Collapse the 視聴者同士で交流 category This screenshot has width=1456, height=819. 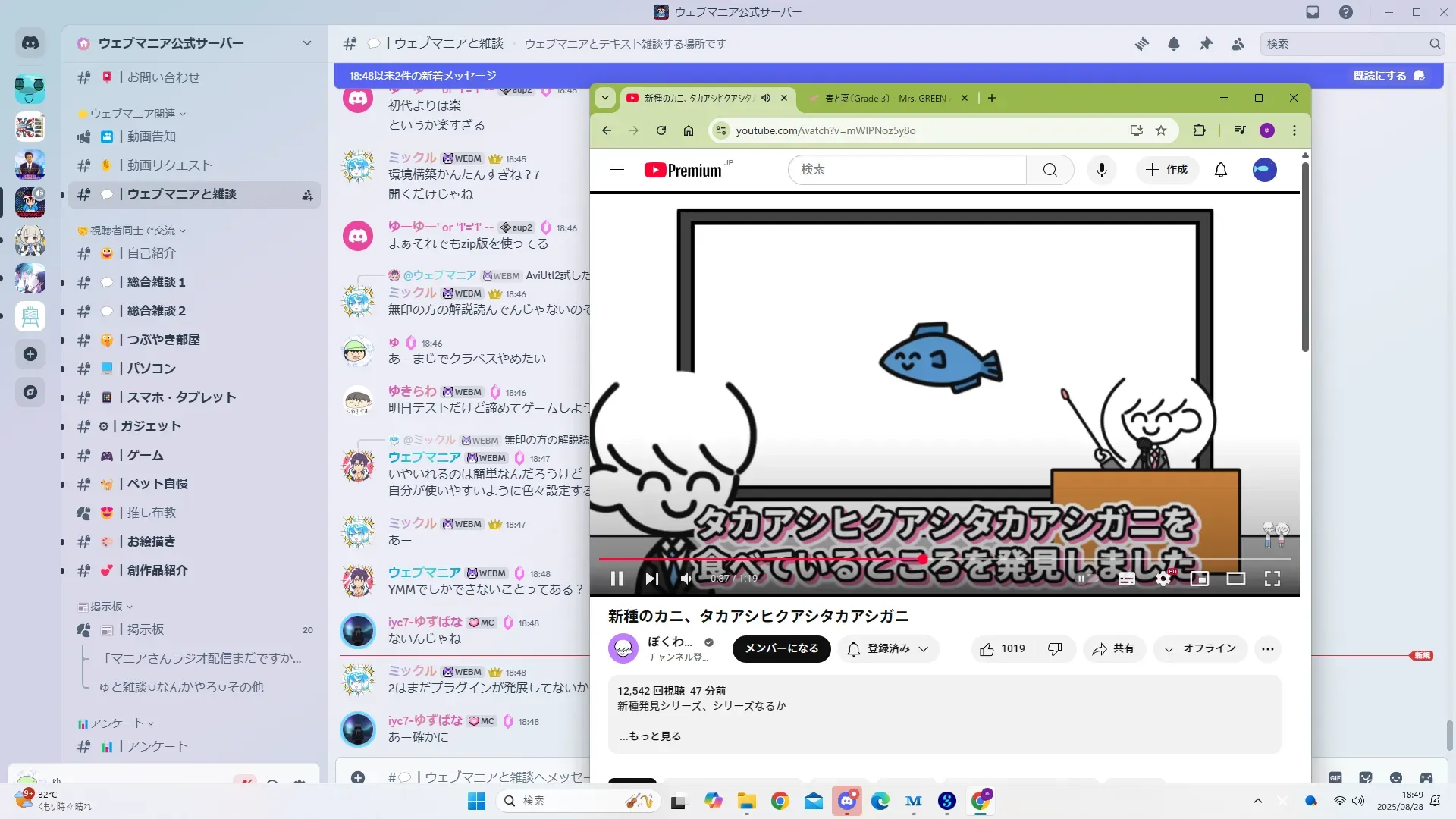pyautogui.click(x=133, y=231)
